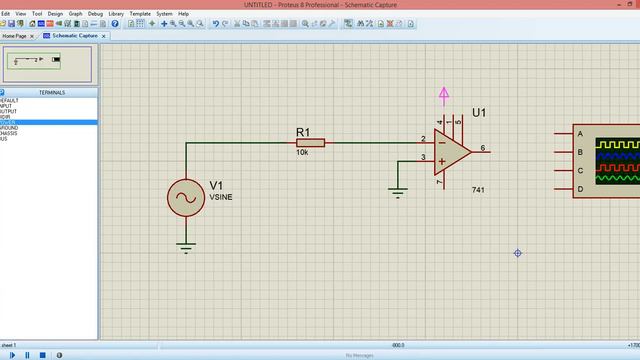Viewport: 640px width, 360px height.
Task: Close the Schematic Capture tab
Action: click(104, 36)
